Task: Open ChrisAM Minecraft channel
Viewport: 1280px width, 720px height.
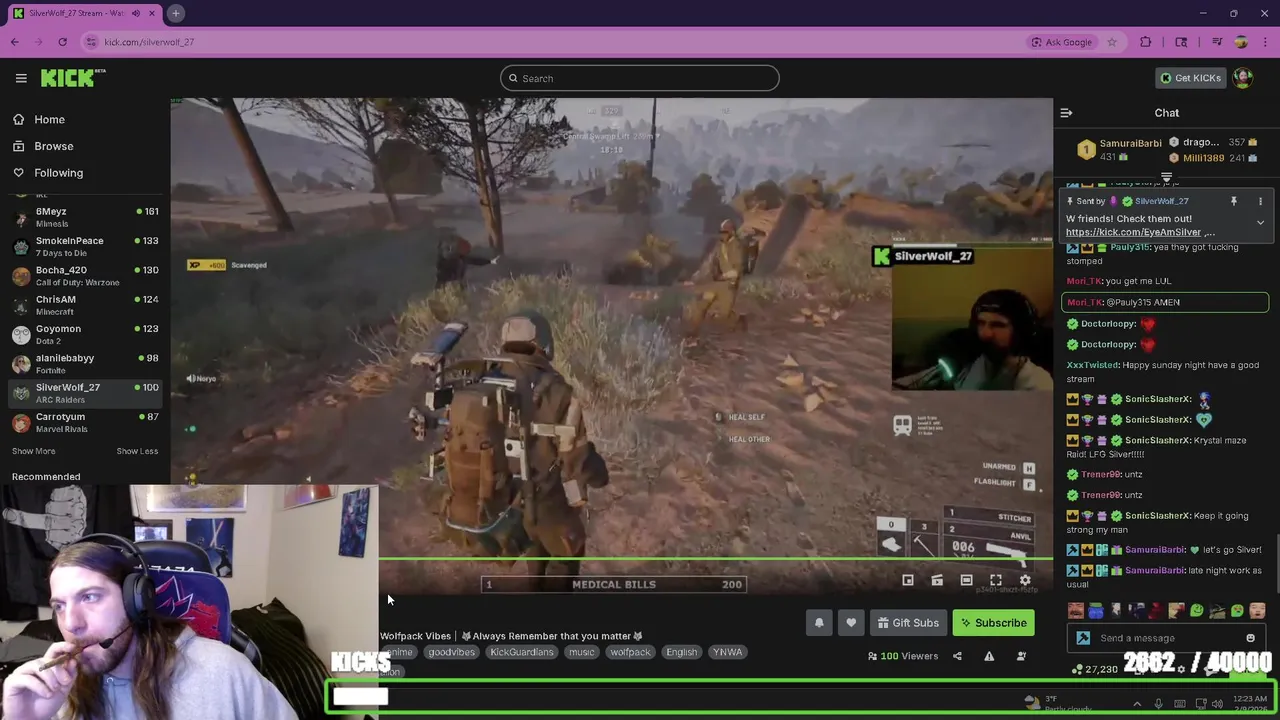Action: 85,305
